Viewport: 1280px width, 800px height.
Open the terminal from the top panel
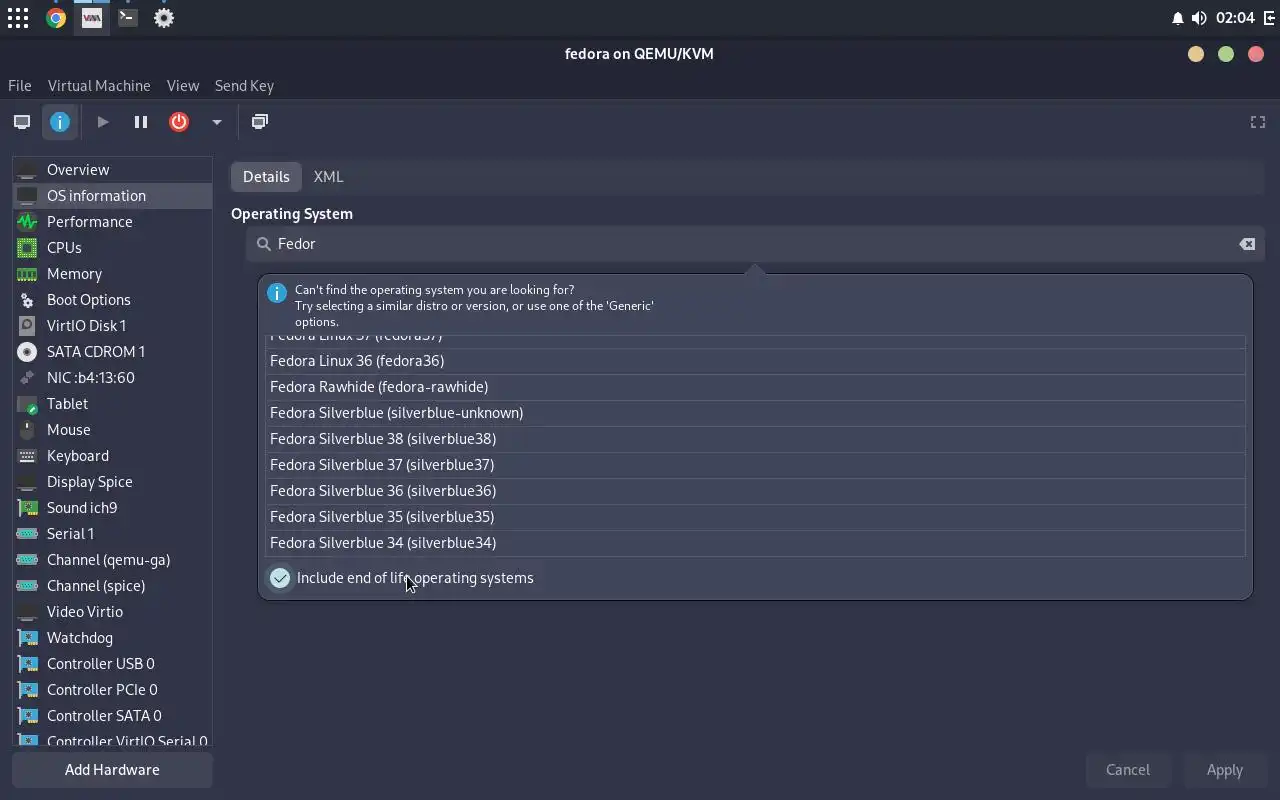128,18
